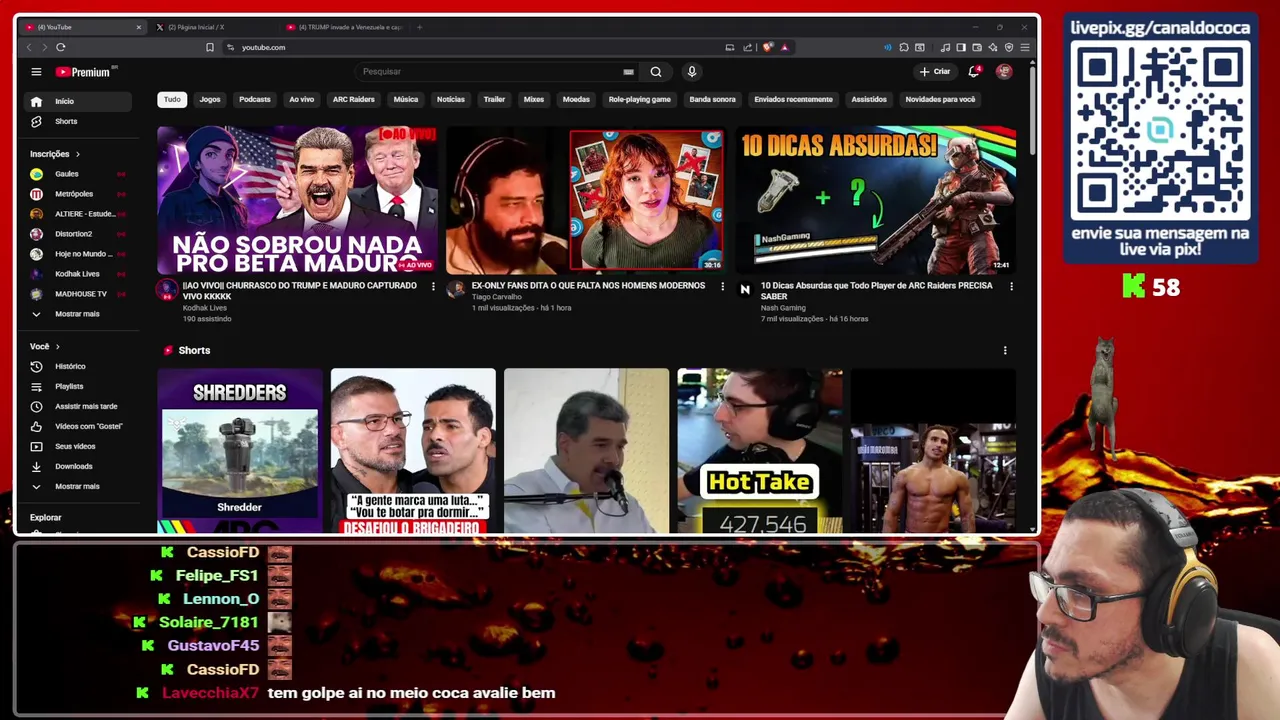
Task: Select the Tudo filter chip
Action: pyautogui.click(x=172, y=99)
